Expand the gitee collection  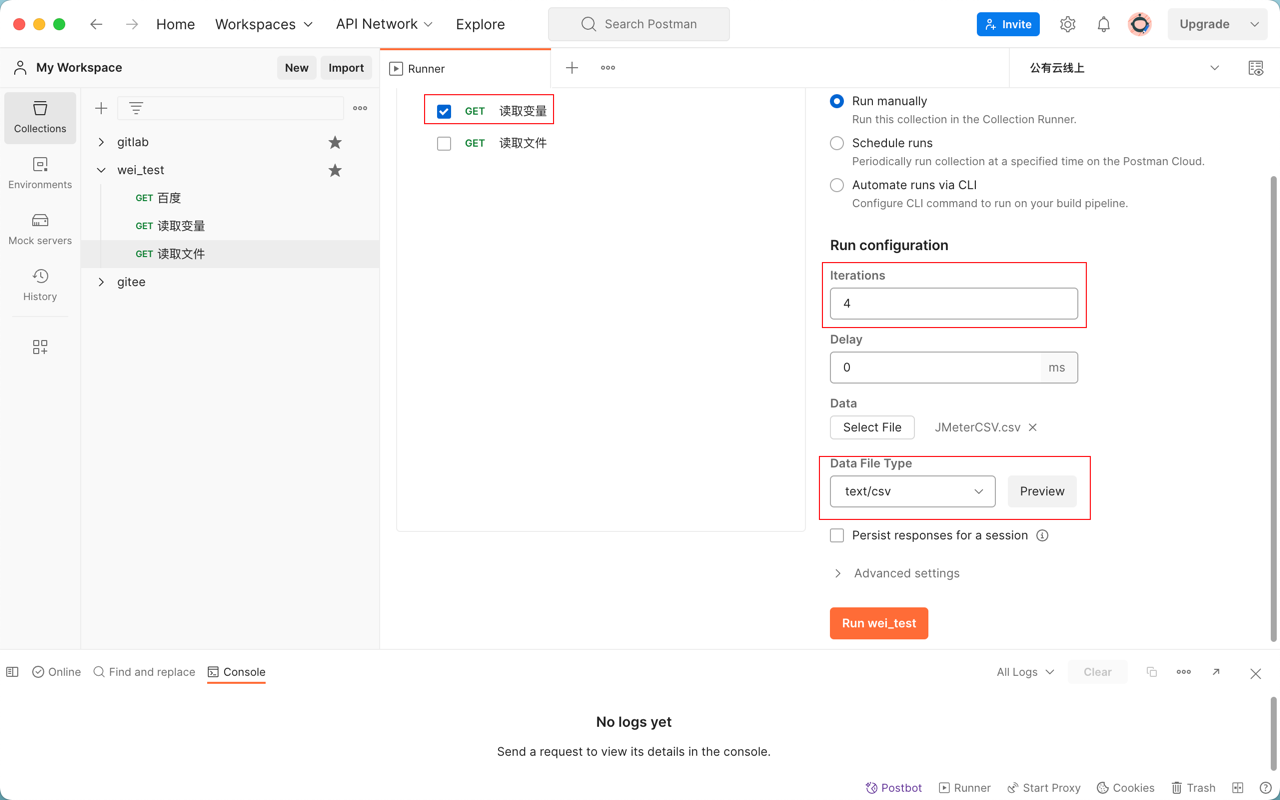(x=101, y=282)
